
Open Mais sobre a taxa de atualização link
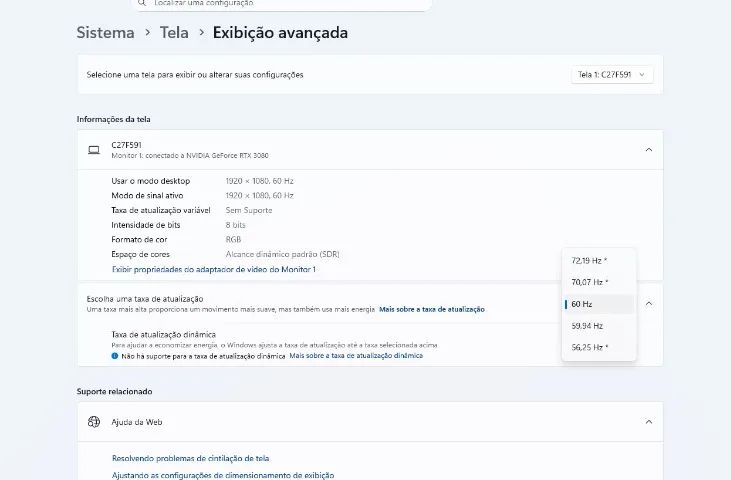click(432, 309)
